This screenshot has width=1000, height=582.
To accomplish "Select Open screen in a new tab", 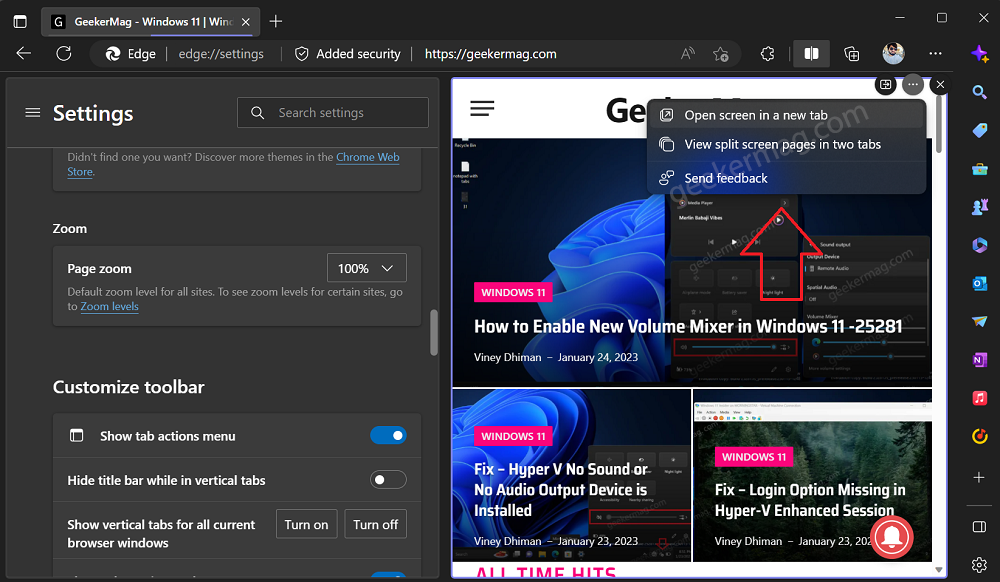I will point(786,115).
